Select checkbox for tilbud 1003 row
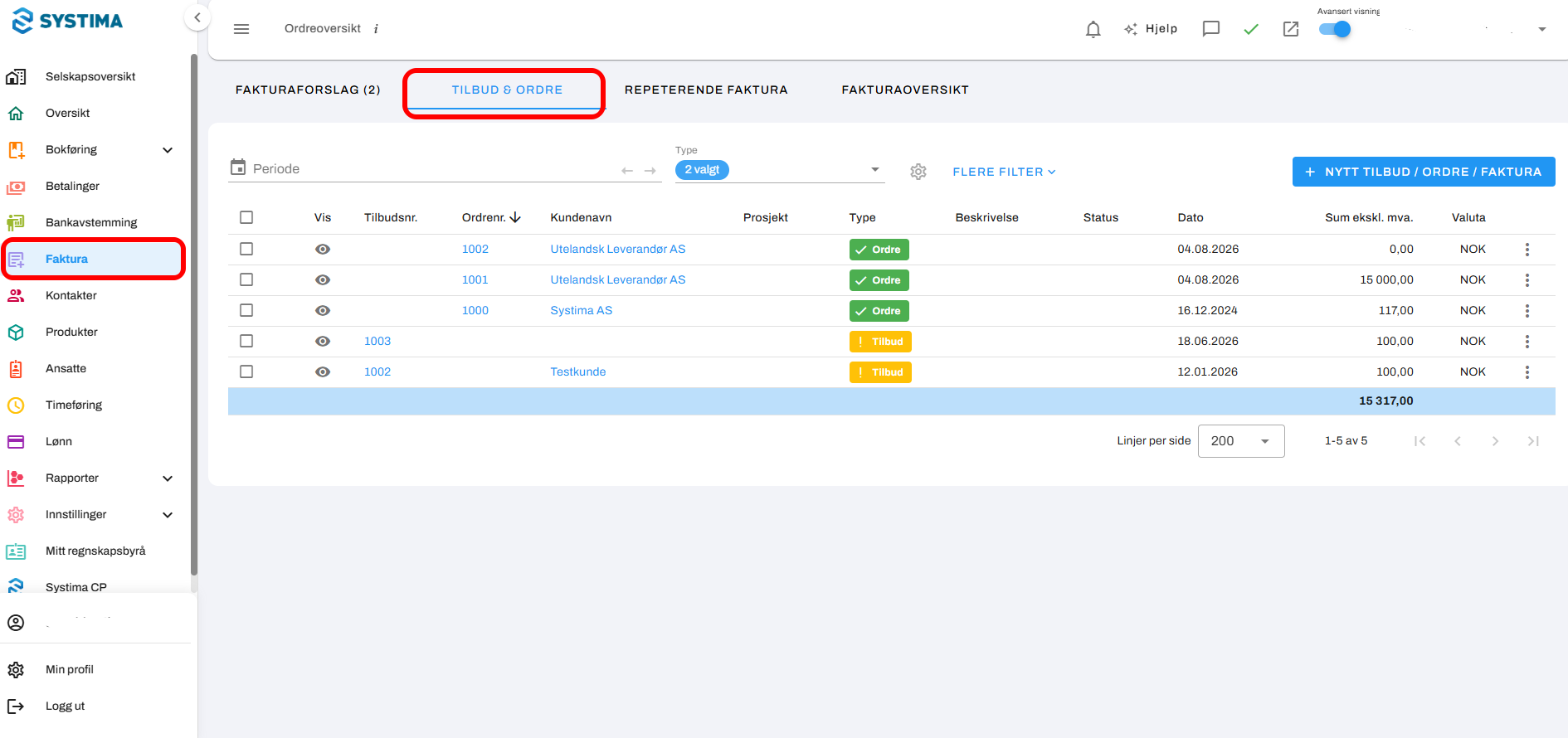 click(x=246, y=341)
